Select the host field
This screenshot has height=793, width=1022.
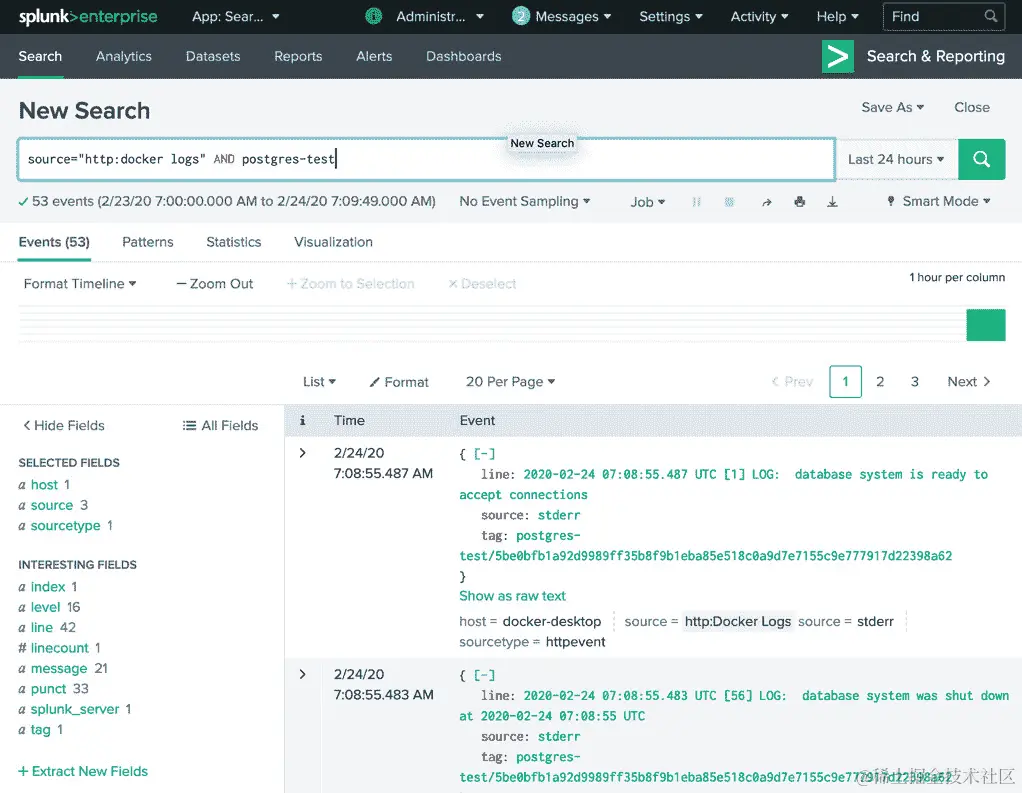44,485
